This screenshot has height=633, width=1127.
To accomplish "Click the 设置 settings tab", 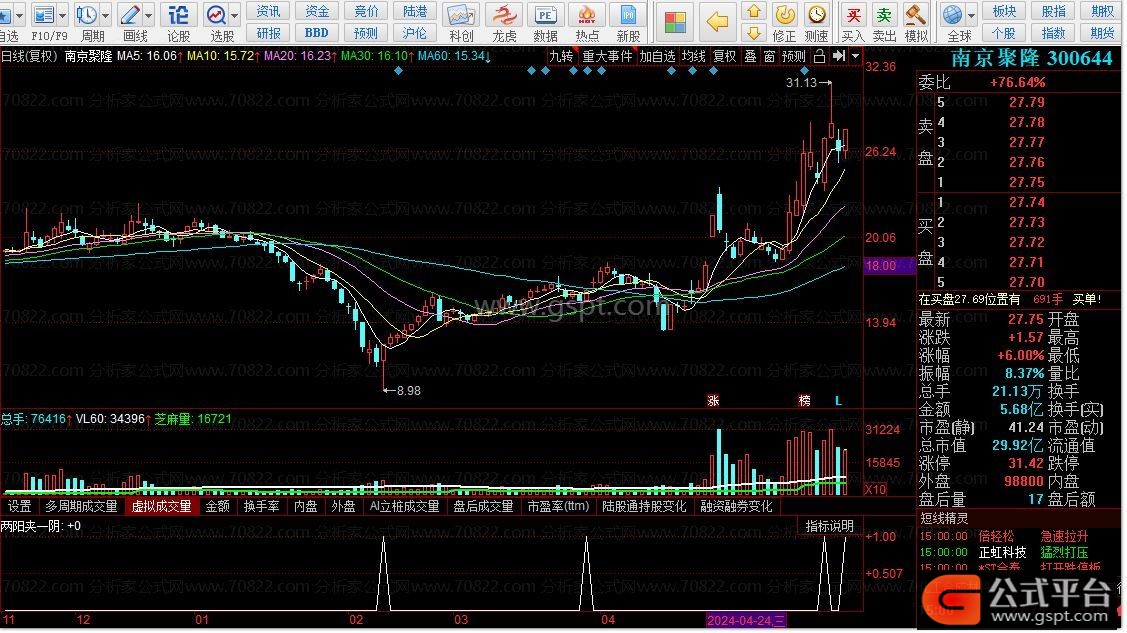I will point(19,507).
